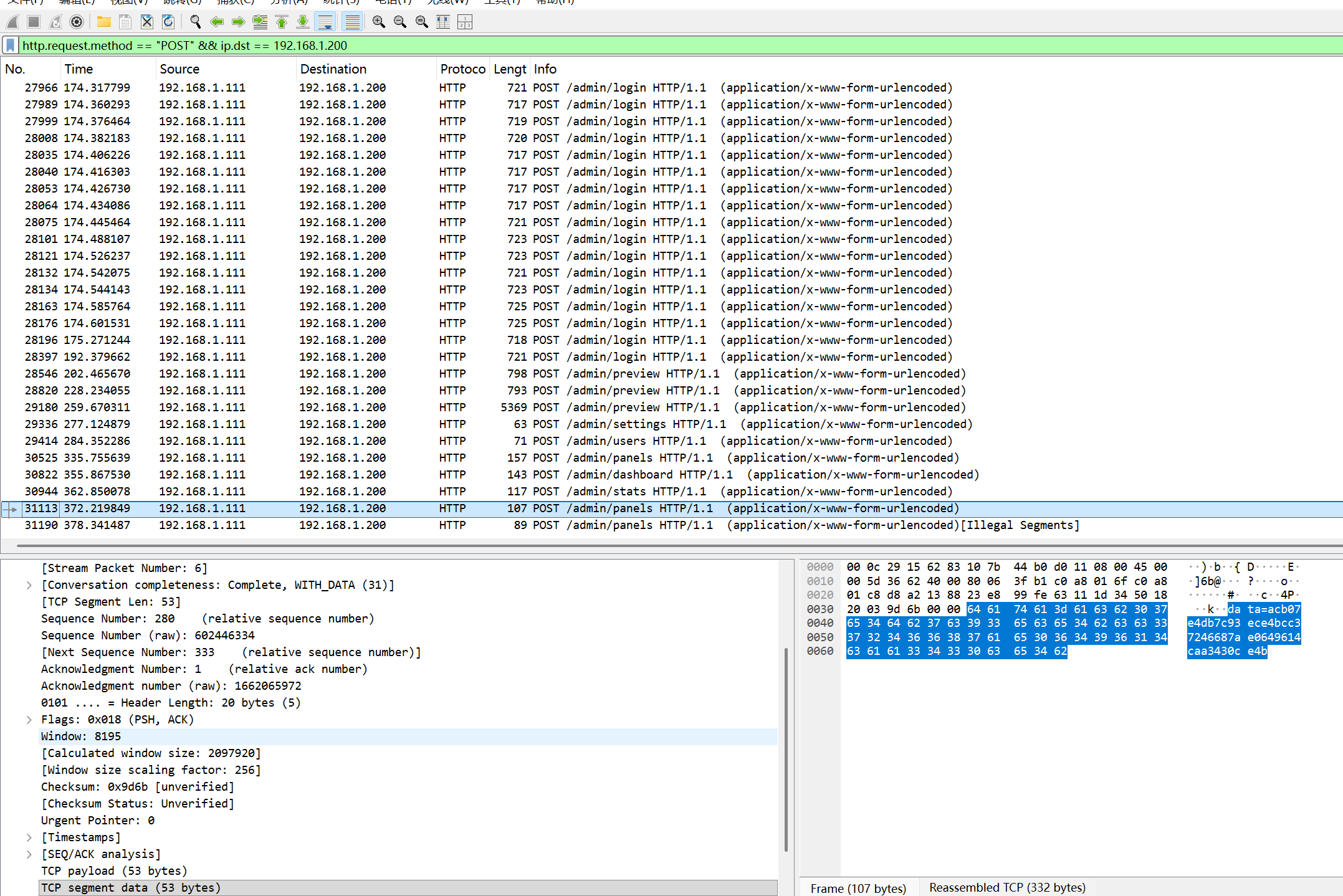Image resolution: width=1343 pixels, height=896 pixels.
Task: Click the close capture file icon
Action: click(146, 22)
